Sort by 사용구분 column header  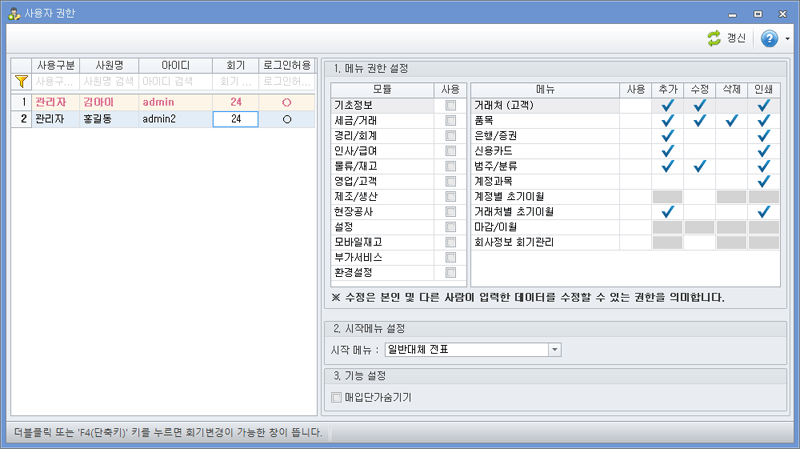tap(56, 66)
